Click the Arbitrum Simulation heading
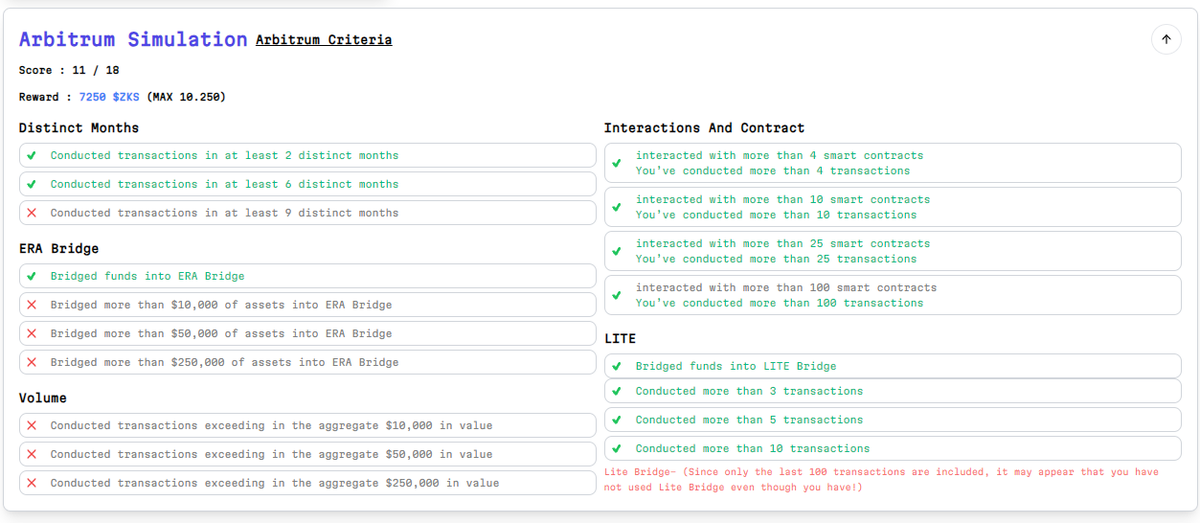The height and width of the screenshot is (523, 1200). pos(133,40)
